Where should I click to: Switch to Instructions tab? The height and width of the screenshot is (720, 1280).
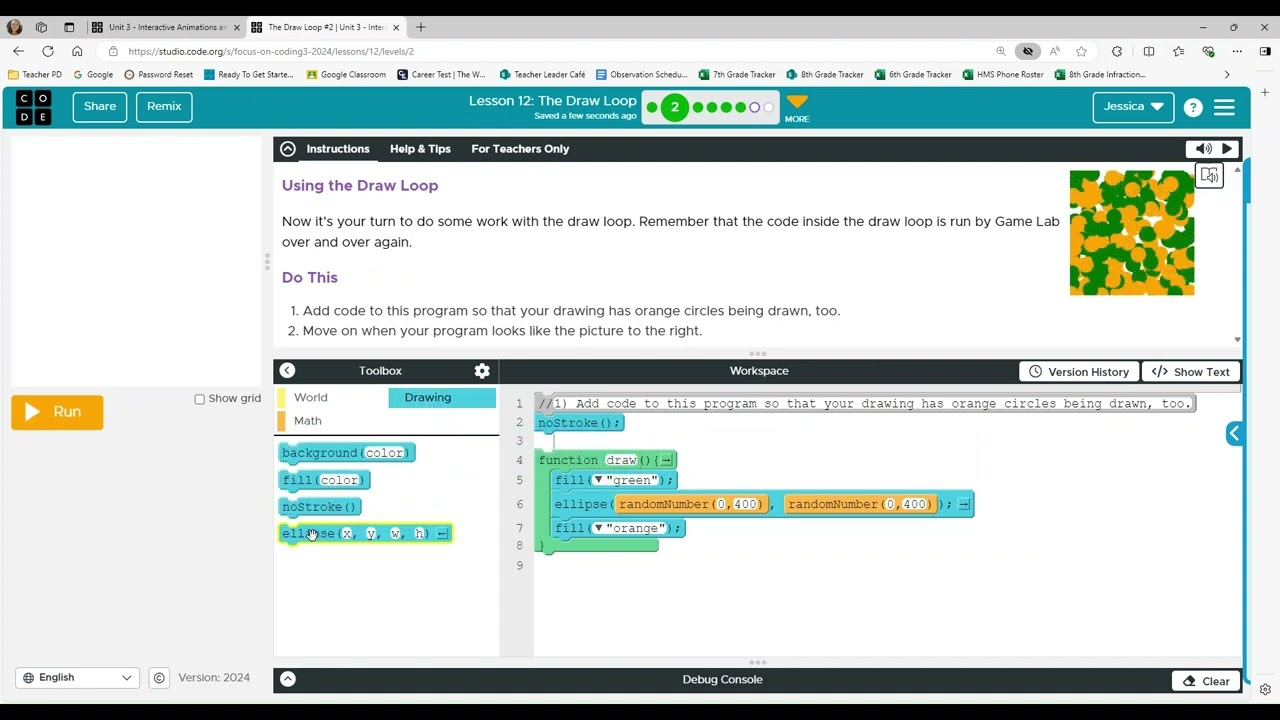coord(338,149)
